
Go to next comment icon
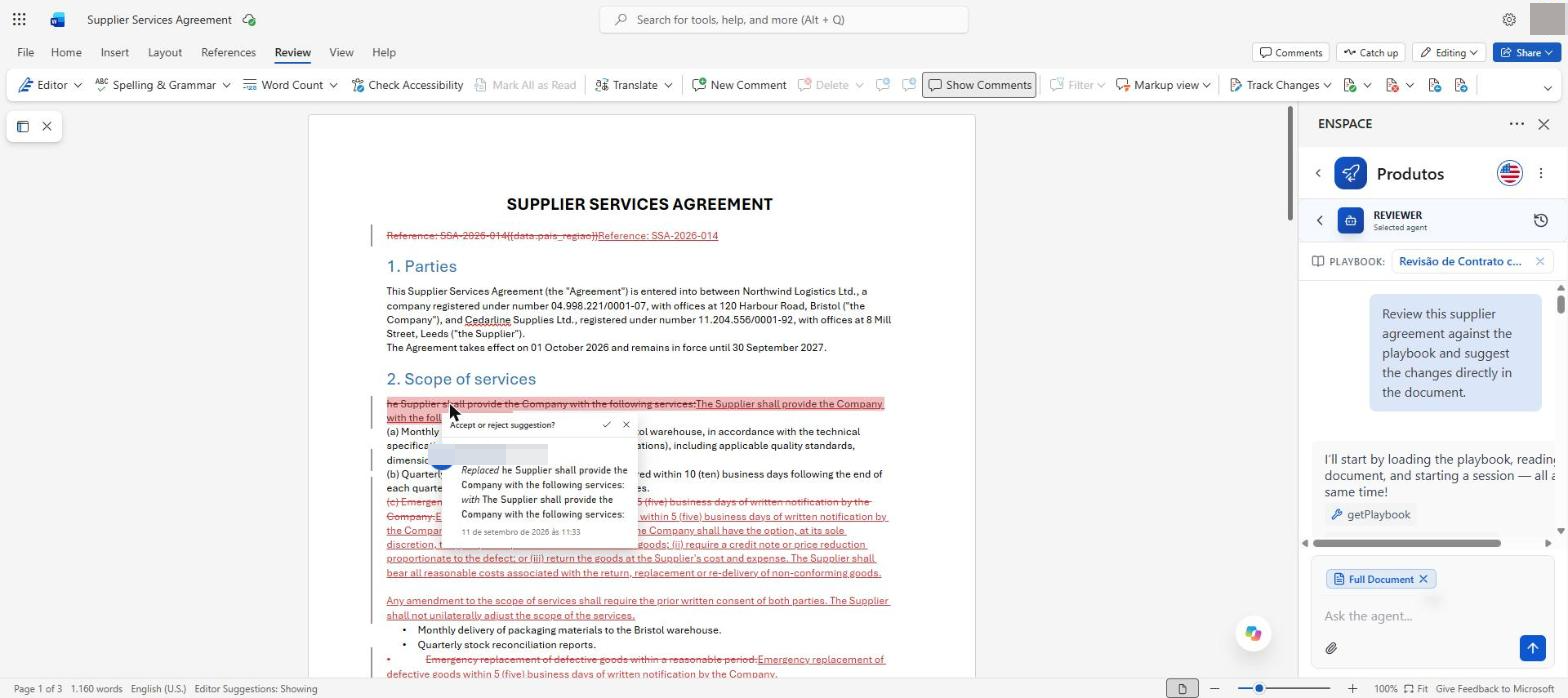[909, 85]
